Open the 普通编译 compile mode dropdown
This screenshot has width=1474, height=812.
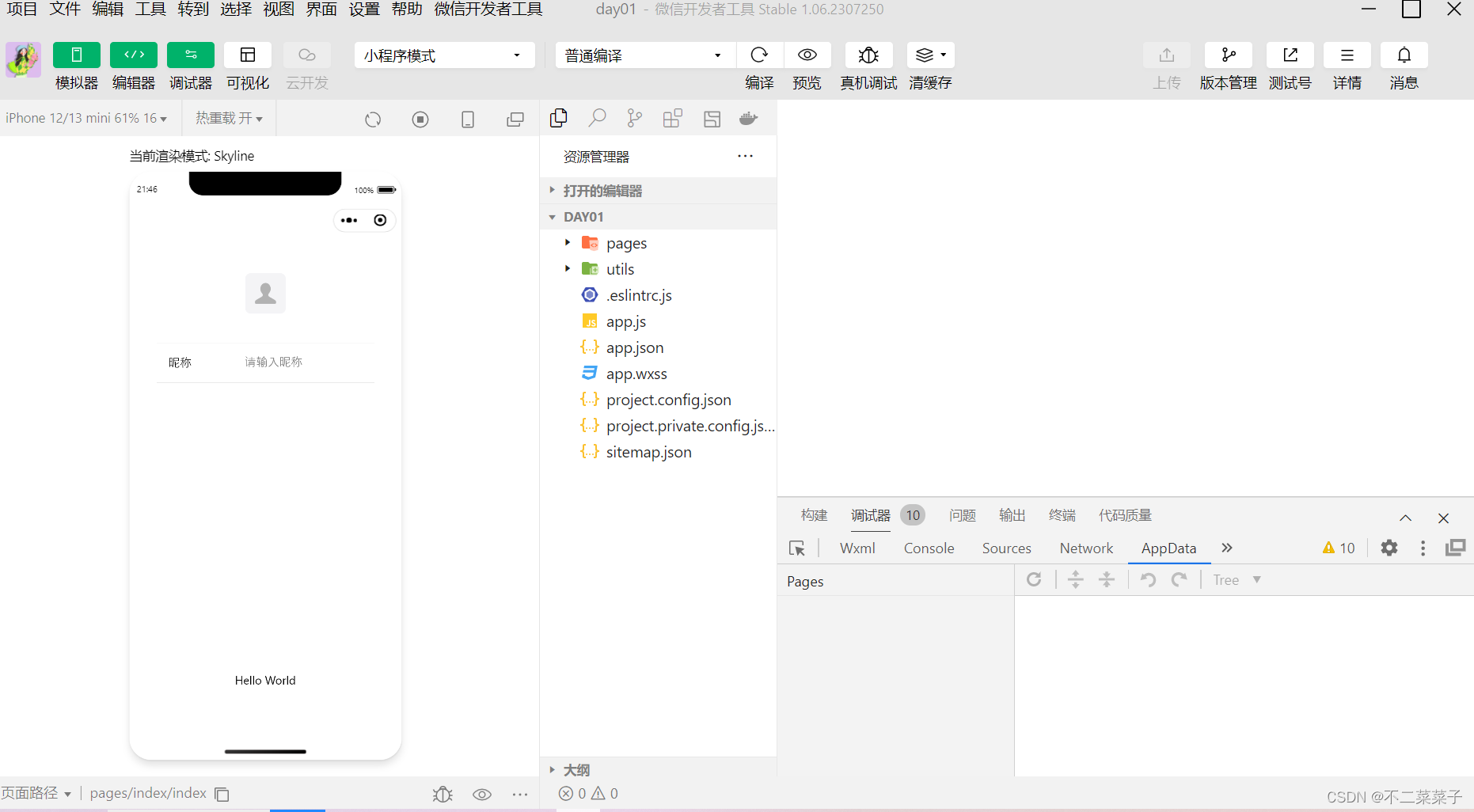point(645,55)
